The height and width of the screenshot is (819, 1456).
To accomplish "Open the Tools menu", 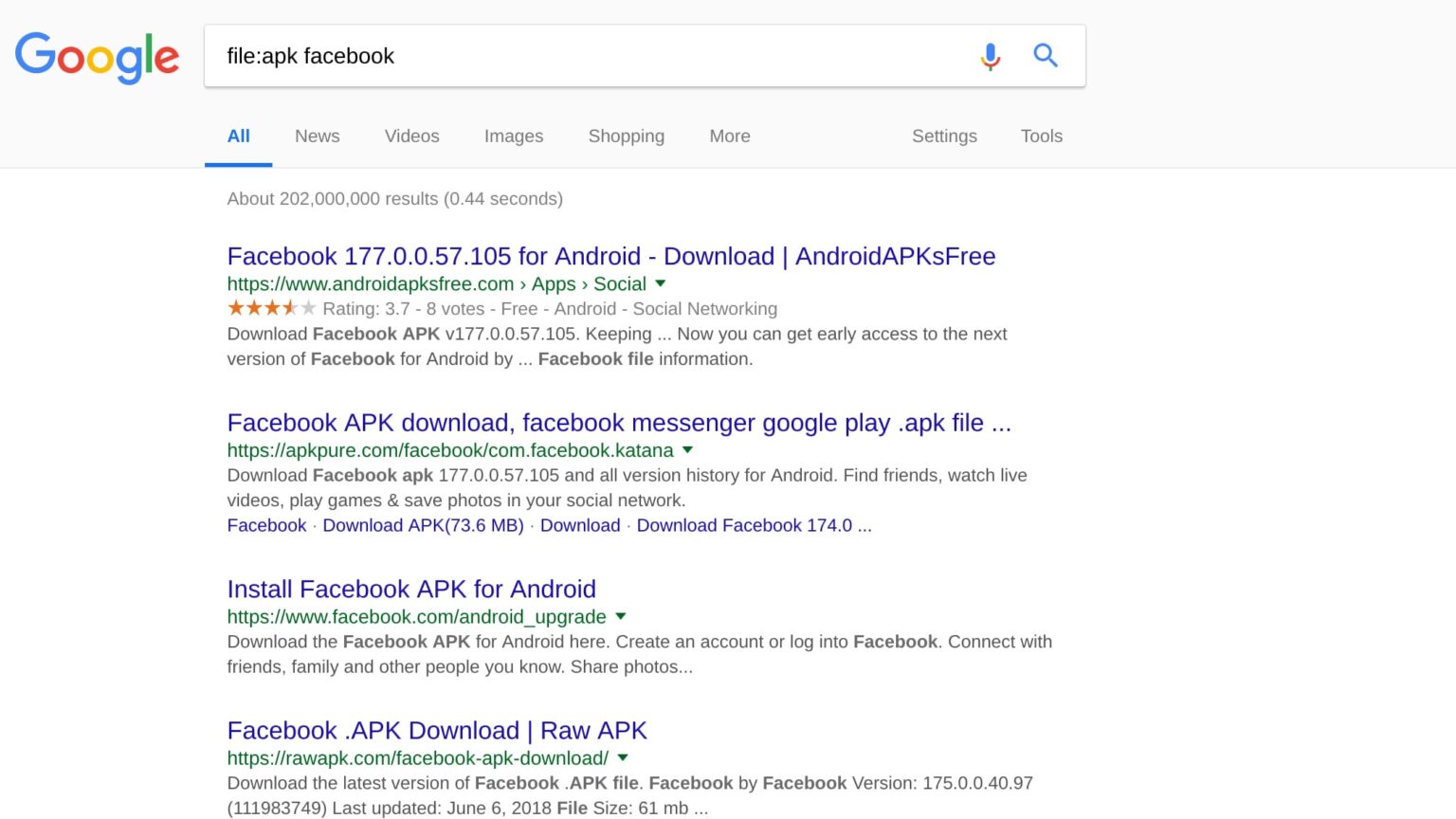I will [x=1041, y=136].
